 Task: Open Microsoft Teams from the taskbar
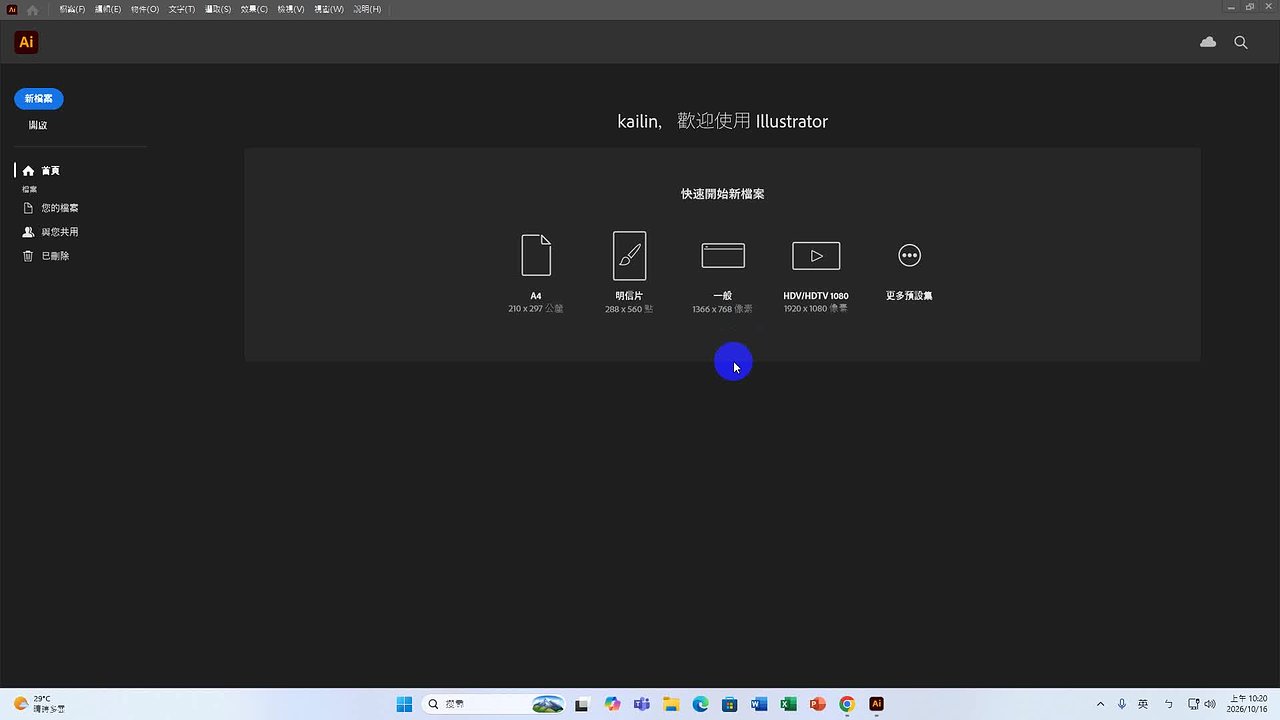click(641, 704)
